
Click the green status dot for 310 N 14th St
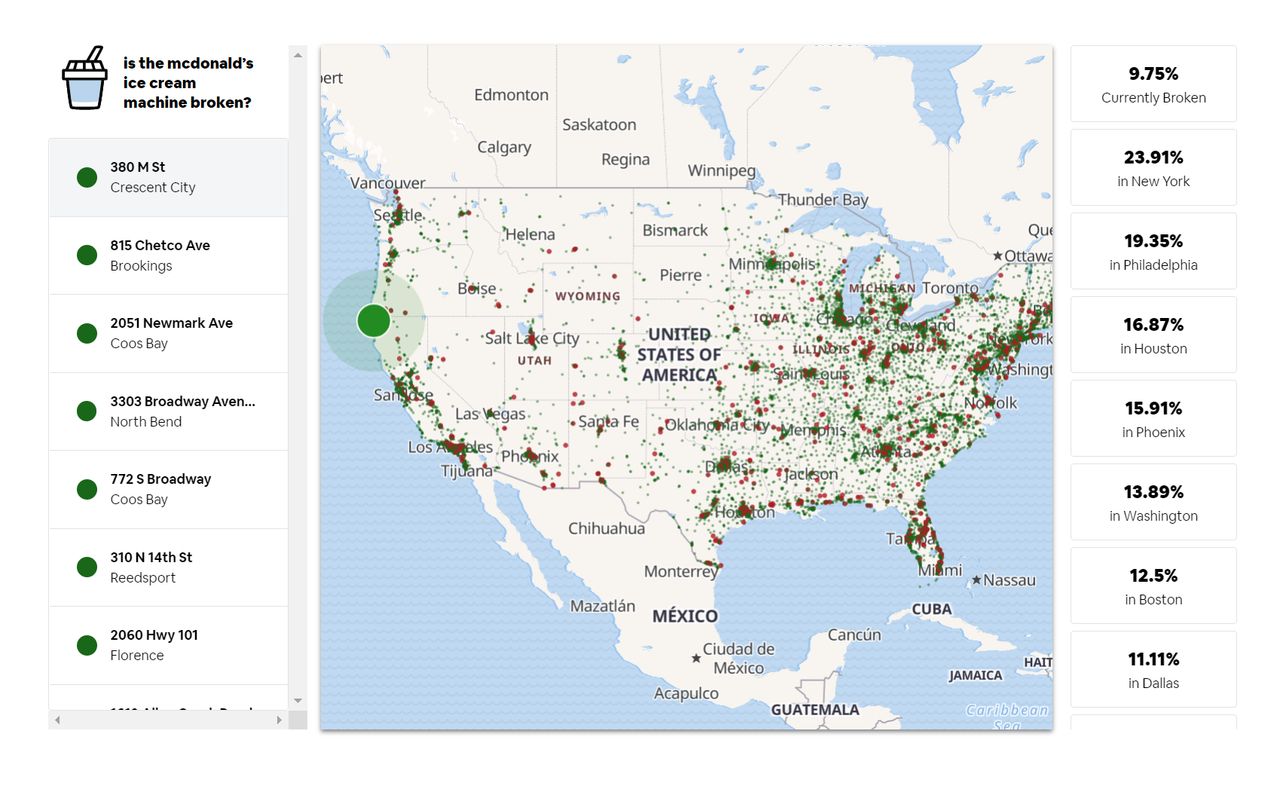(87, 567)
